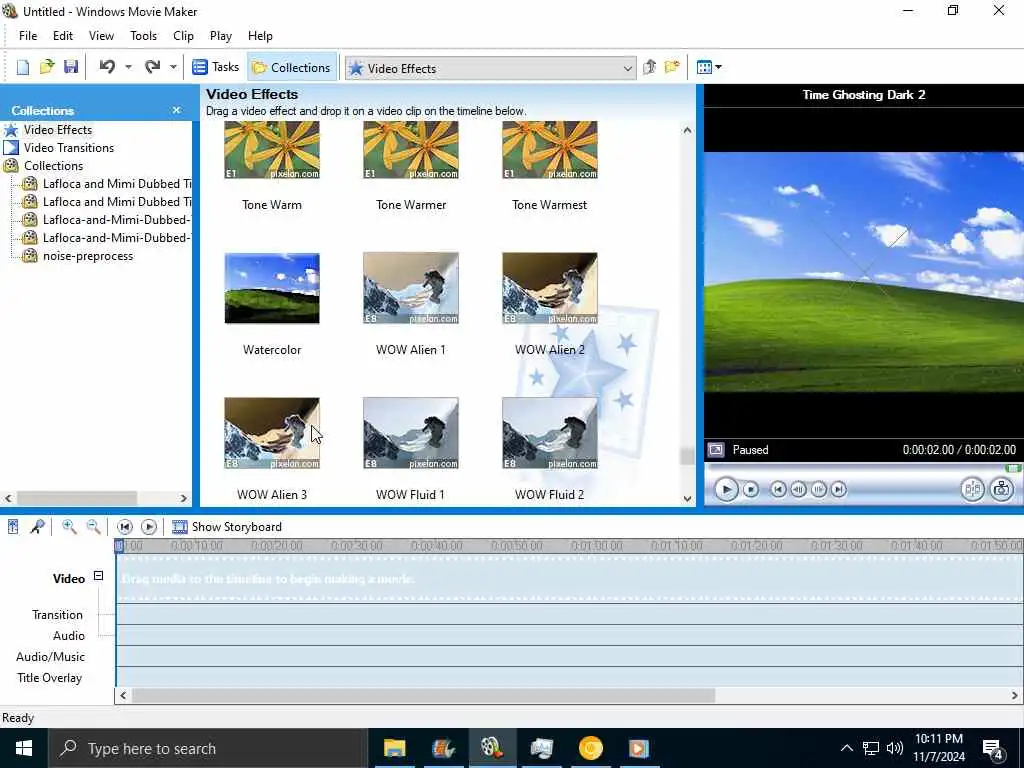This screenshot has width=1024, height=768.
Task: Rewind the timeline
Action: coord(125,527)
